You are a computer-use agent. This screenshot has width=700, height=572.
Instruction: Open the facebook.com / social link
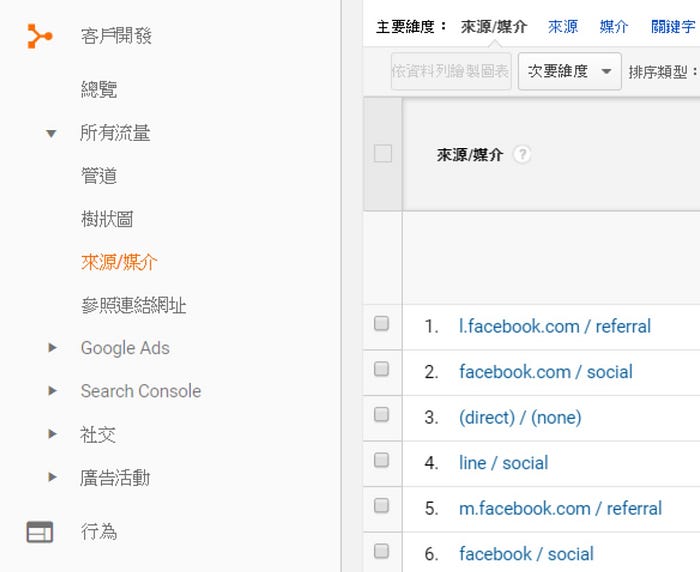click(x=546, y=372)
